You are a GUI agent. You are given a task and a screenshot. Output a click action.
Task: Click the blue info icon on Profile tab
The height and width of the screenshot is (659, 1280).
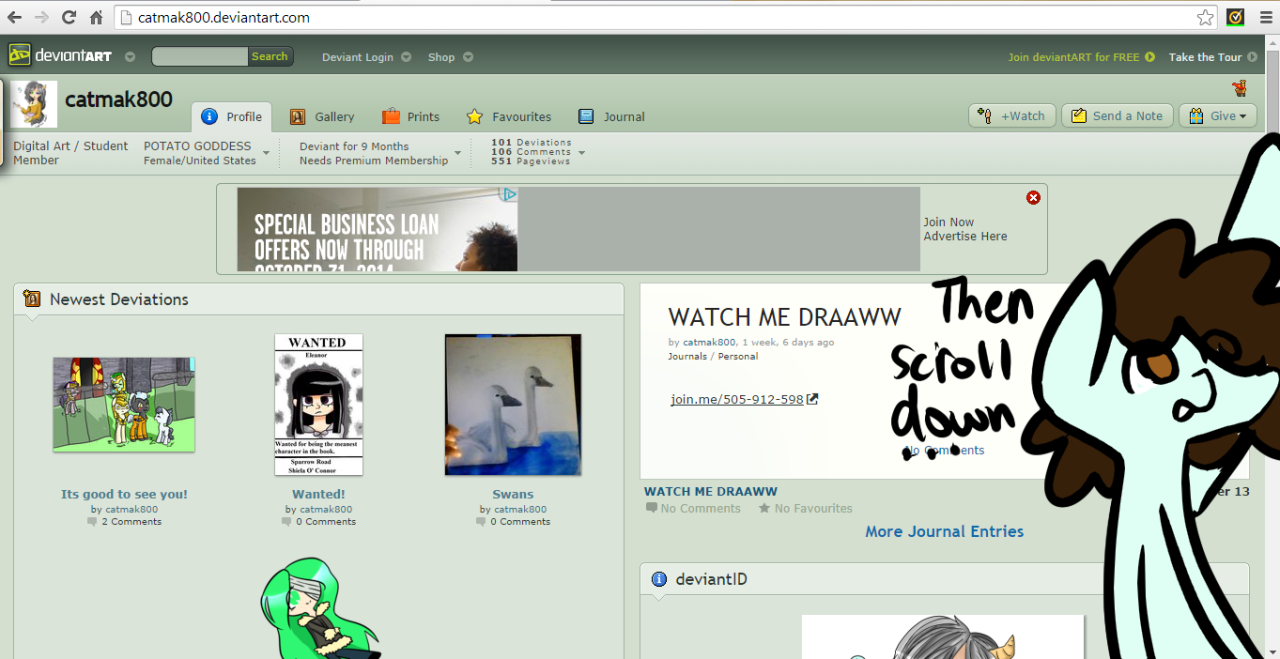click(209, 117)
